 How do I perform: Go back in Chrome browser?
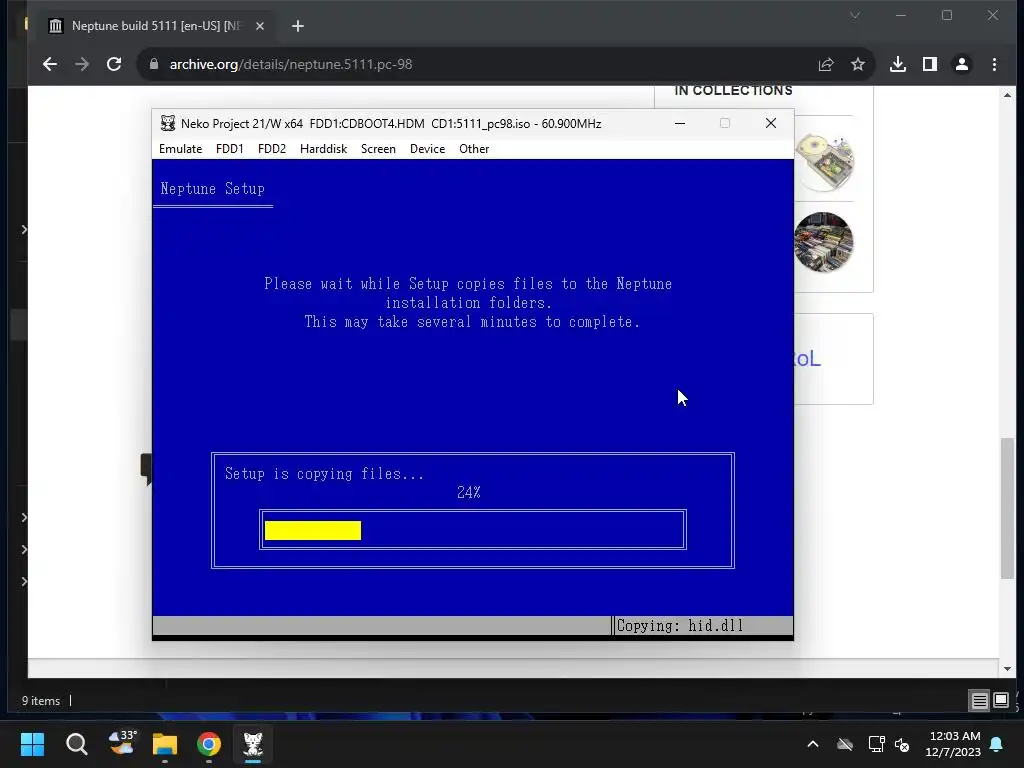50,64
